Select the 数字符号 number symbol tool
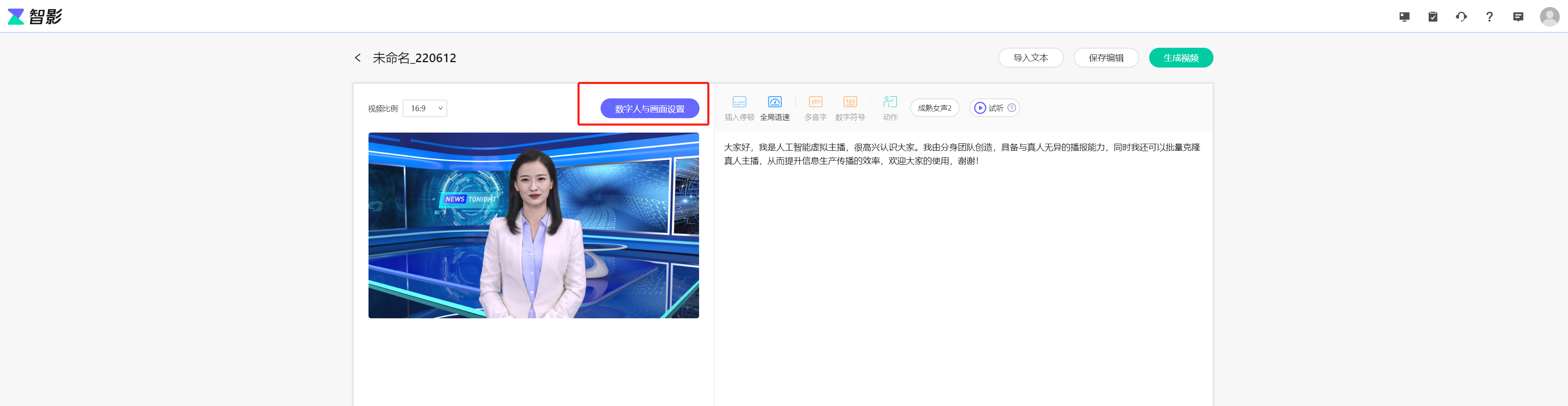 point(850,108)
